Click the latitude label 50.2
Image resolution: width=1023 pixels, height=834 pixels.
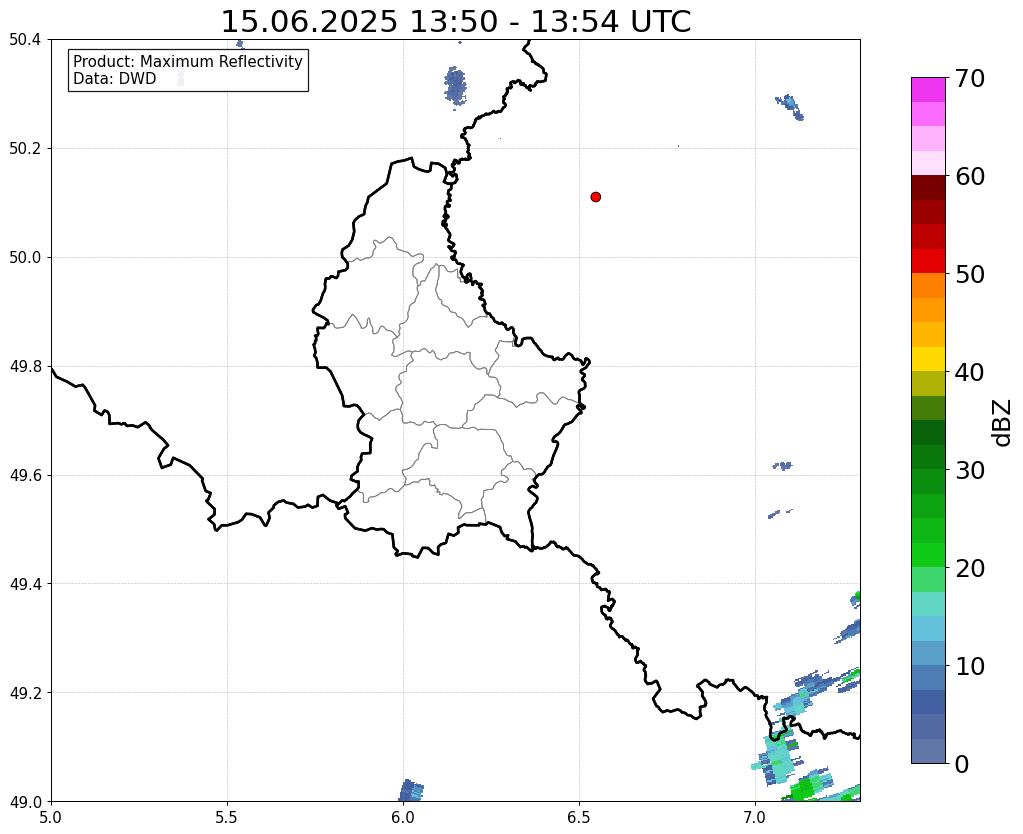(25, 148)
